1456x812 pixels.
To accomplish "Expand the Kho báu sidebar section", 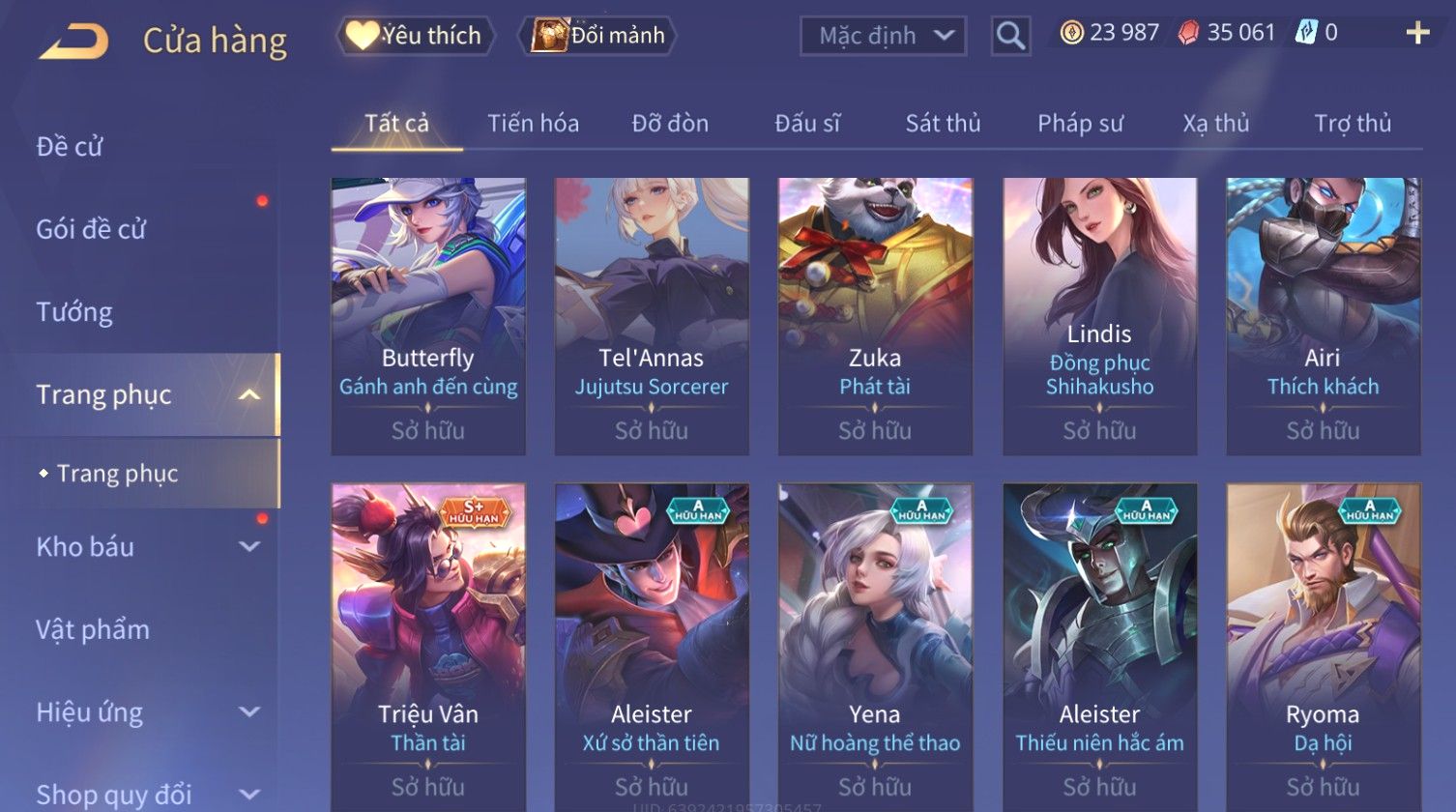I will 249,546.
